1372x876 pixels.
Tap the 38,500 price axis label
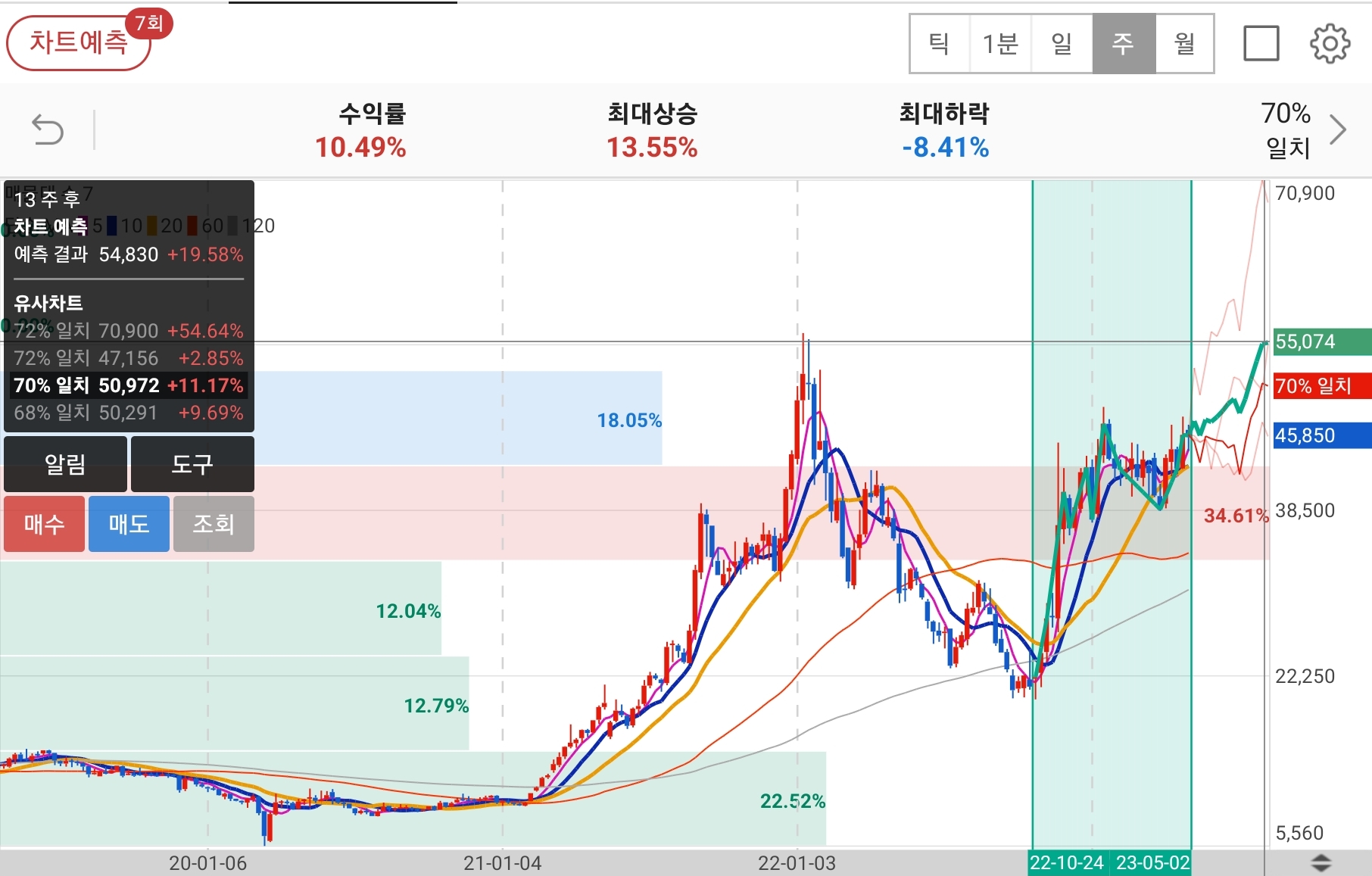[x=1305, y=510]
